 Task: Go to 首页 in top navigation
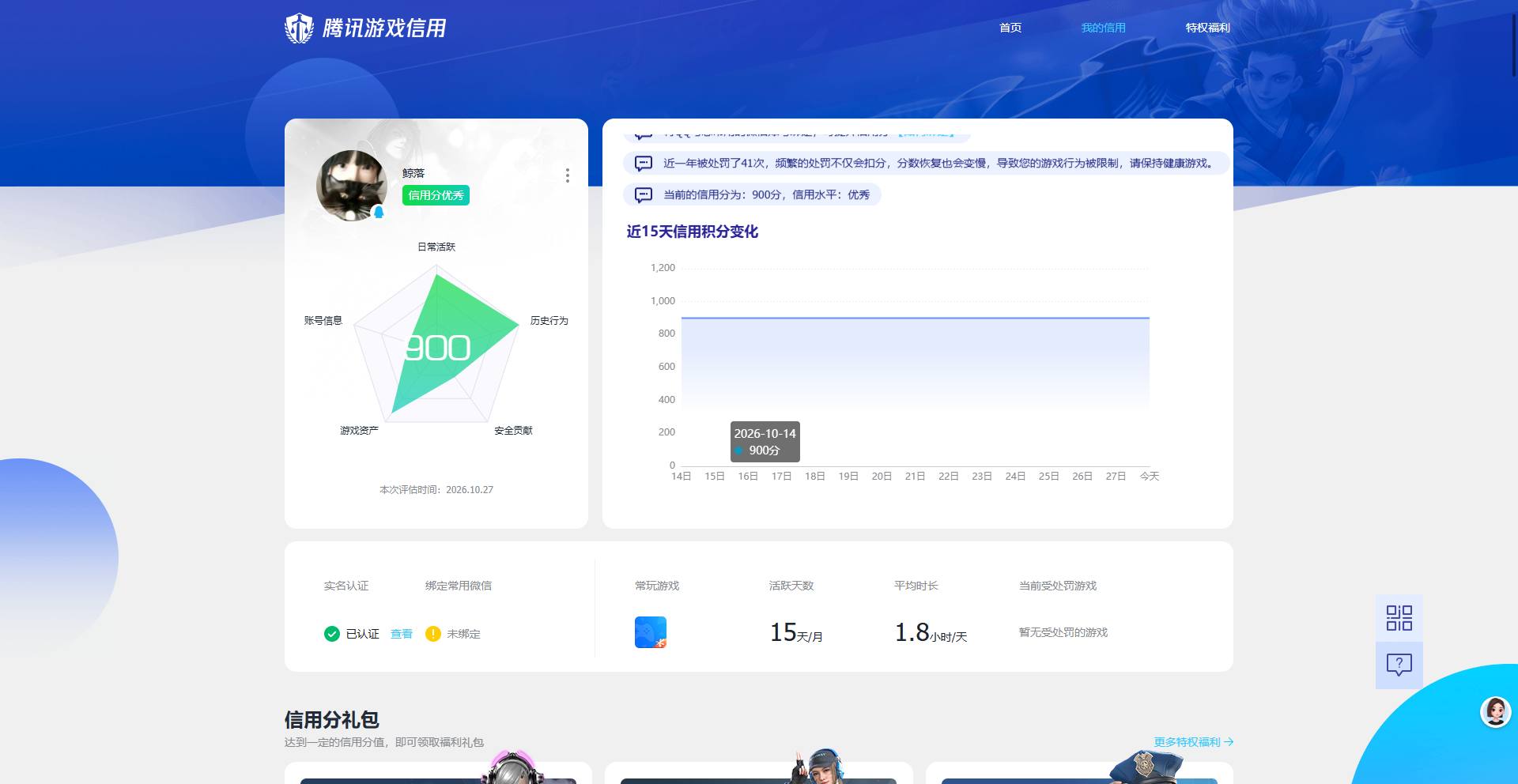(1010, 28)
